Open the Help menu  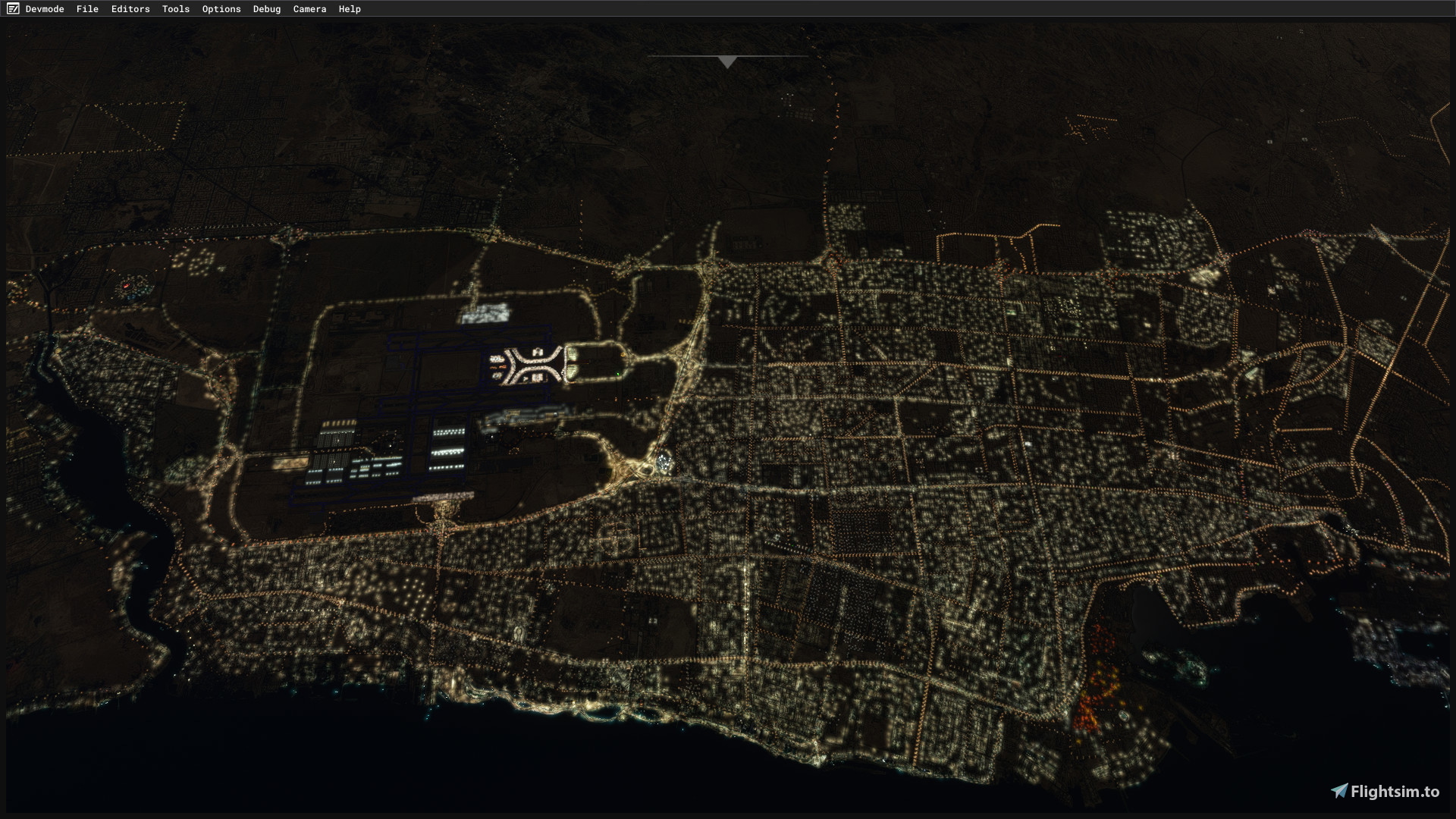tap(350, 9)
